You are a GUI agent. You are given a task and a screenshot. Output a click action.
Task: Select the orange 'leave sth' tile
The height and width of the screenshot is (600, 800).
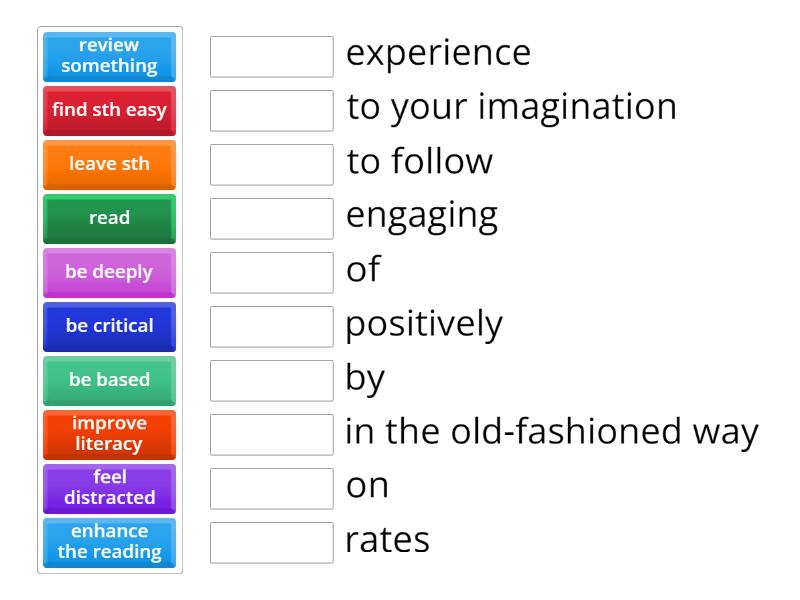click(109, 165)
